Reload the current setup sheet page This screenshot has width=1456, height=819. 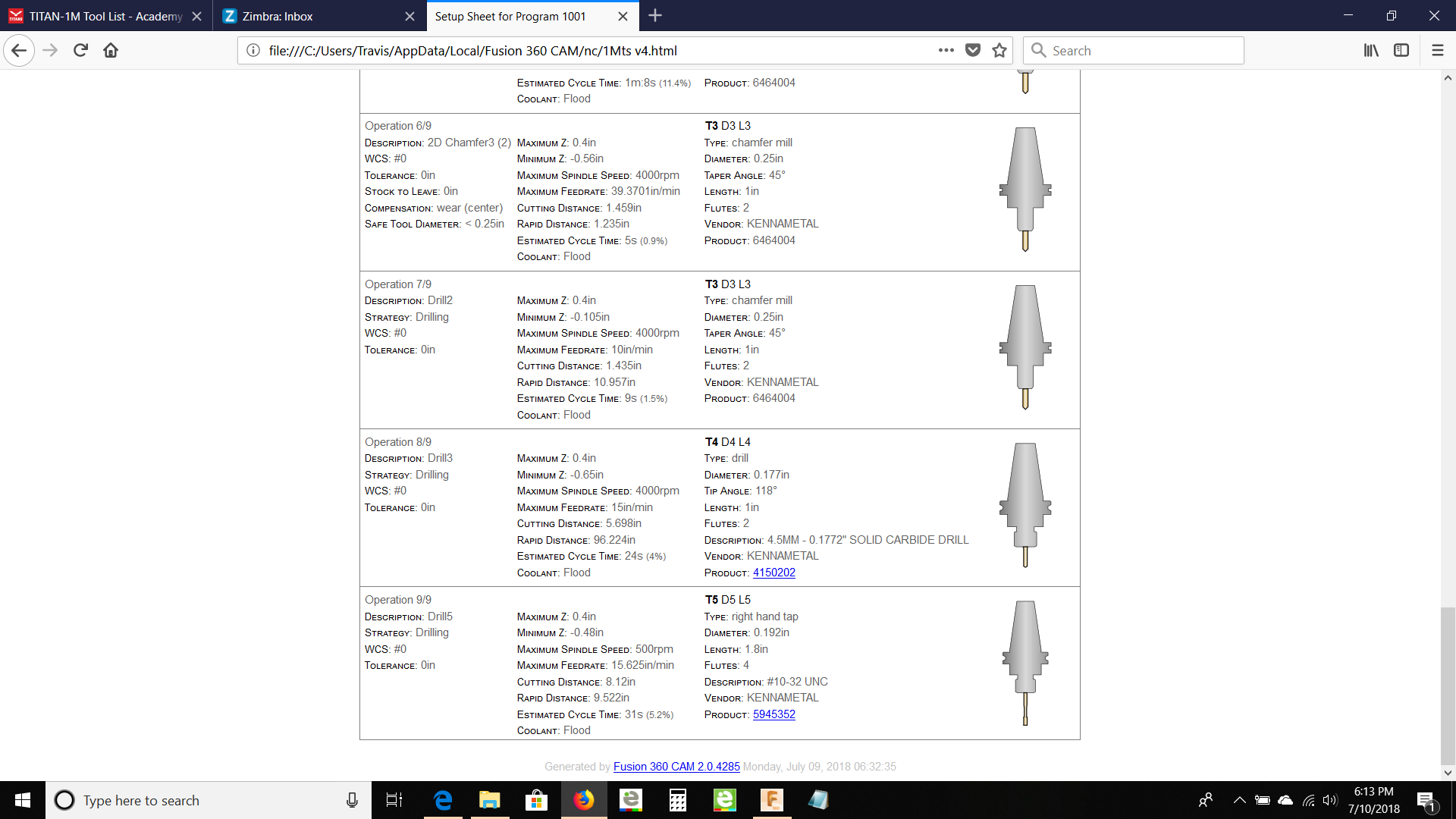pos(80,50)
